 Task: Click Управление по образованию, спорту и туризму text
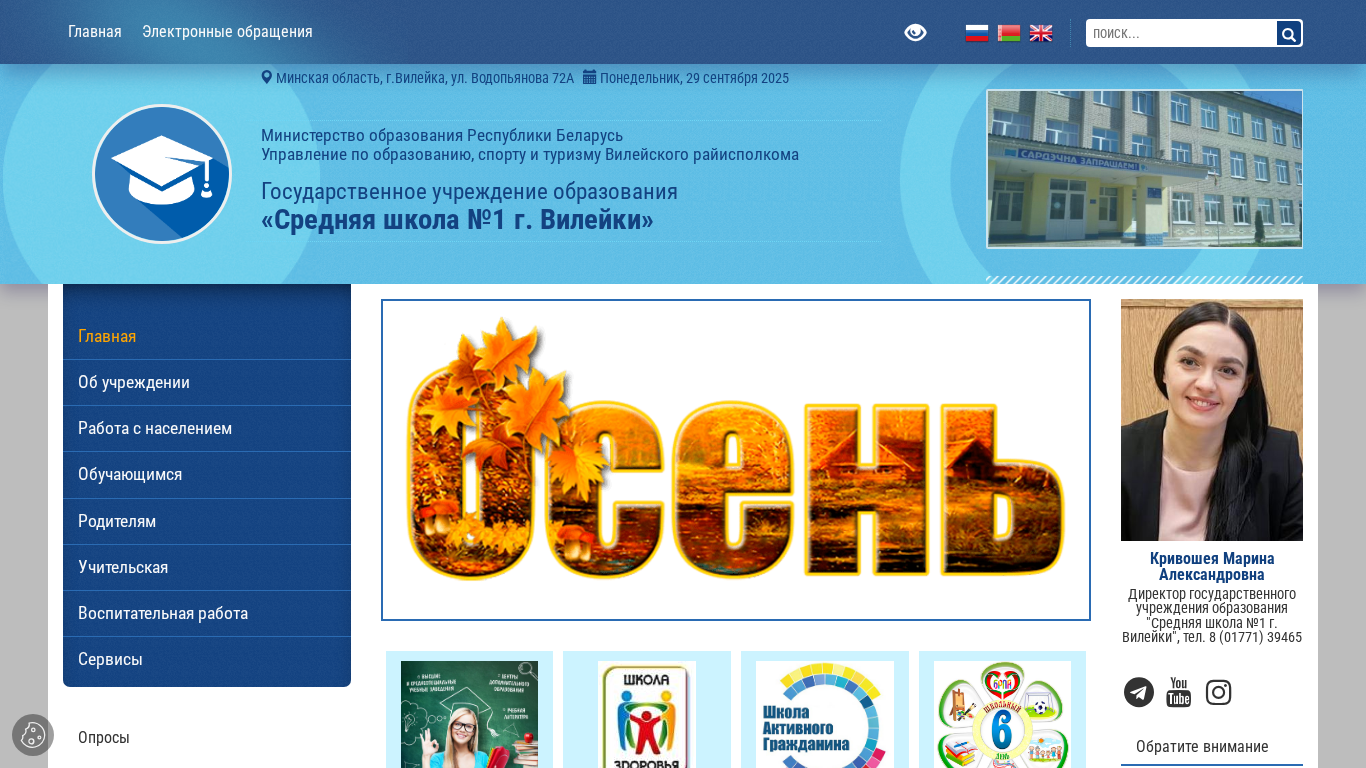[530, 154]
